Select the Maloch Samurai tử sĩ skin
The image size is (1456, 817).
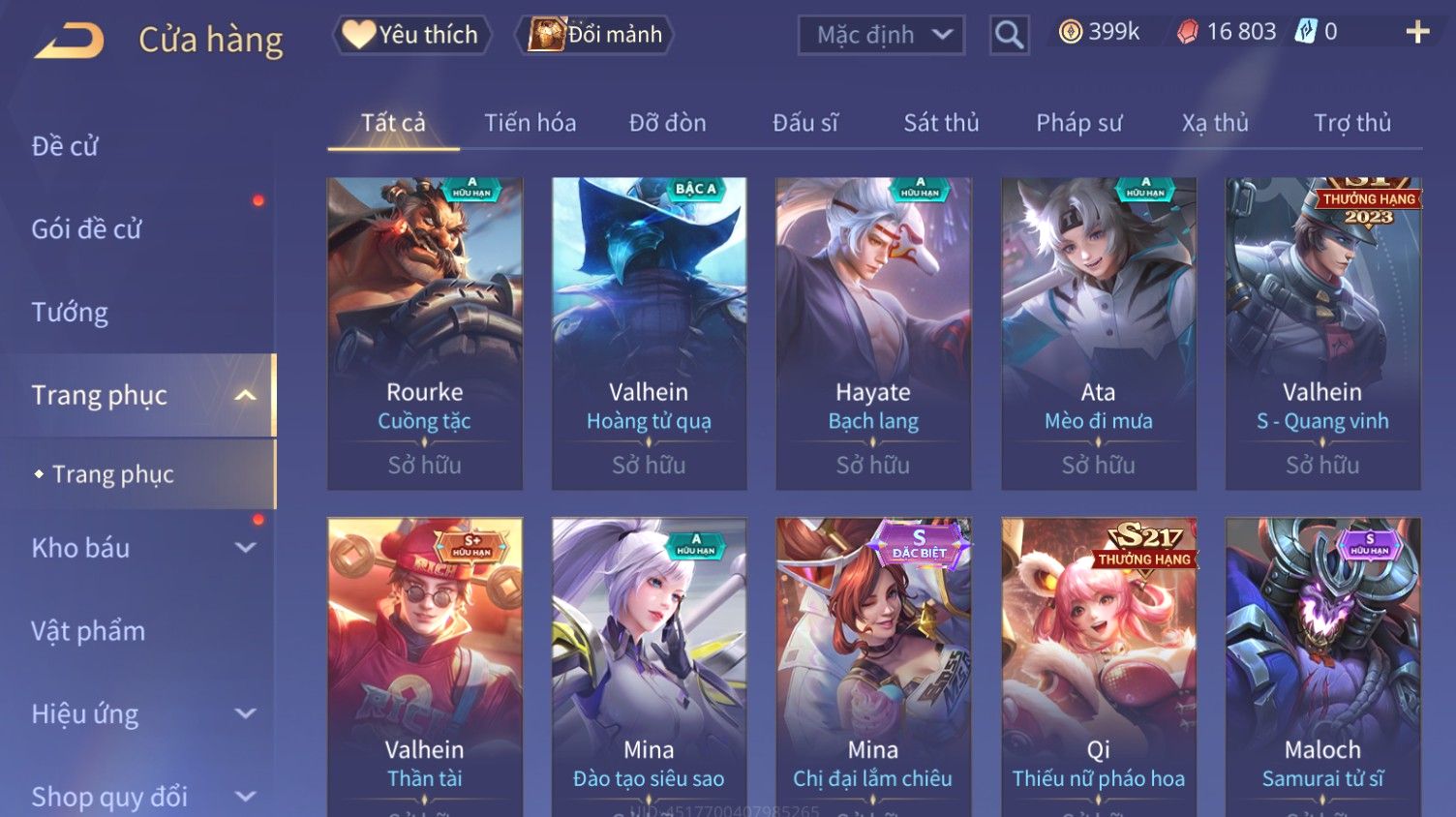tap(1323, 667)
